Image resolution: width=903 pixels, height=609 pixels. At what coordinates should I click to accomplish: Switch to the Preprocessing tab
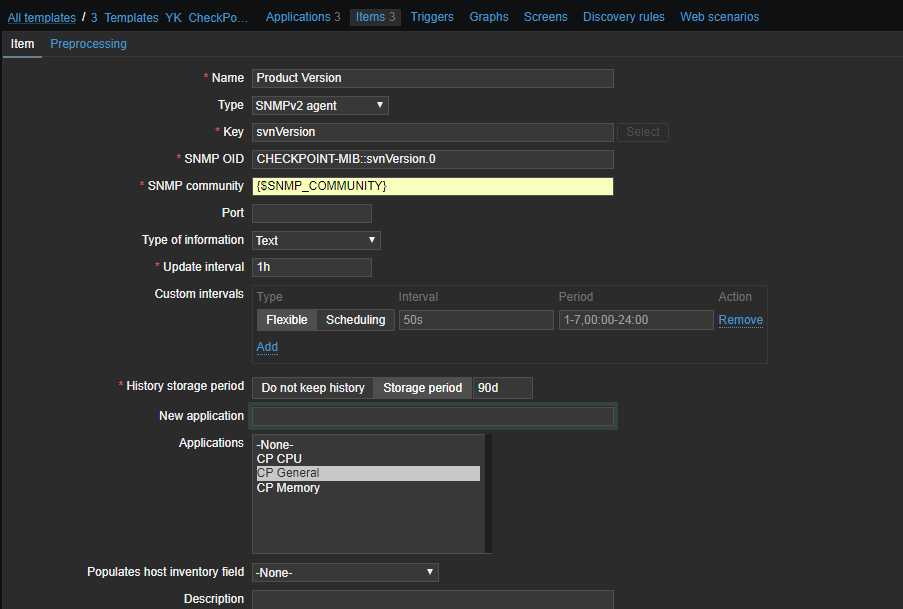pos(88,44)
